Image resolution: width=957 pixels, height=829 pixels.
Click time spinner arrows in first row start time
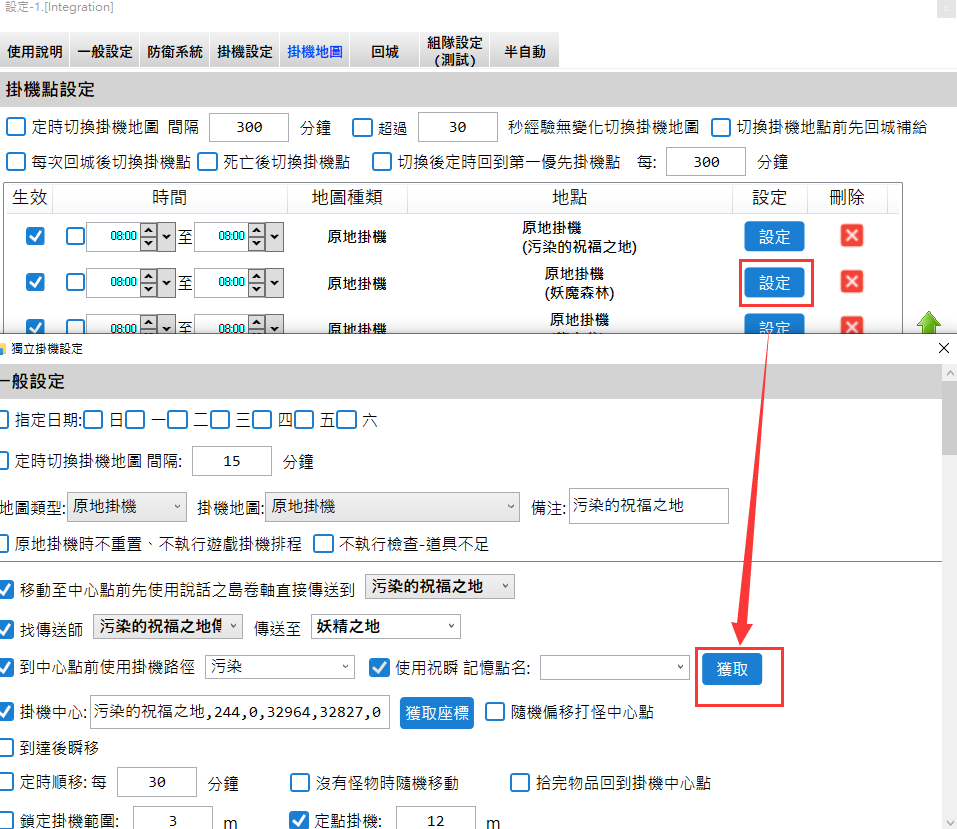click(x=147, y=237)
